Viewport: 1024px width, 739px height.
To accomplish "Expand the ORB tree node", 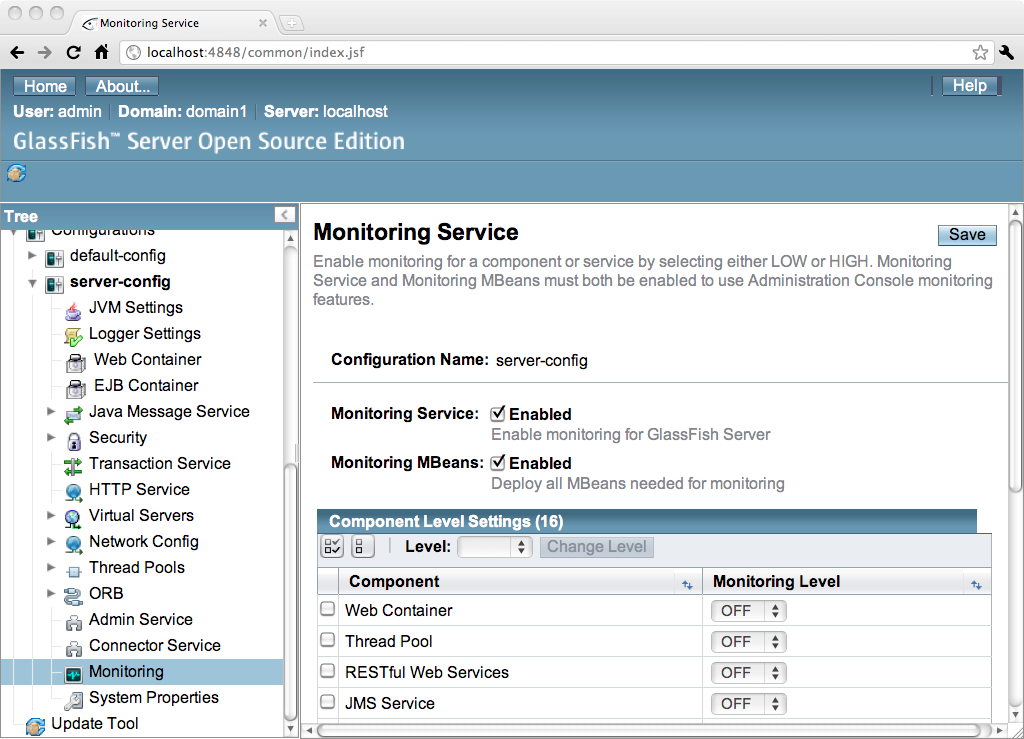I will (x=51, y=593).
